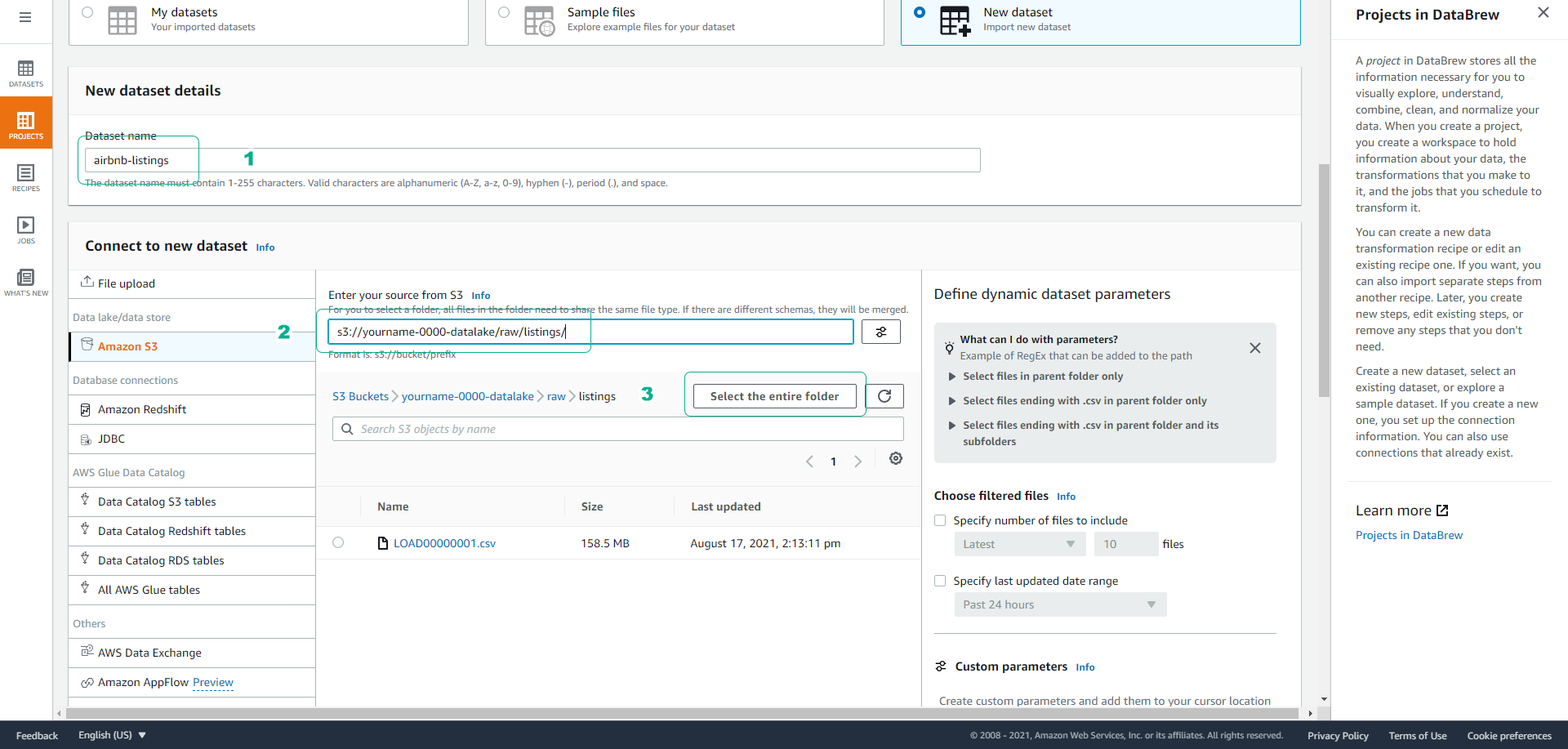This screenshot has width=1568, height=749.
Task: Open Recipes in the sidebar
Action: pos(26,177)
